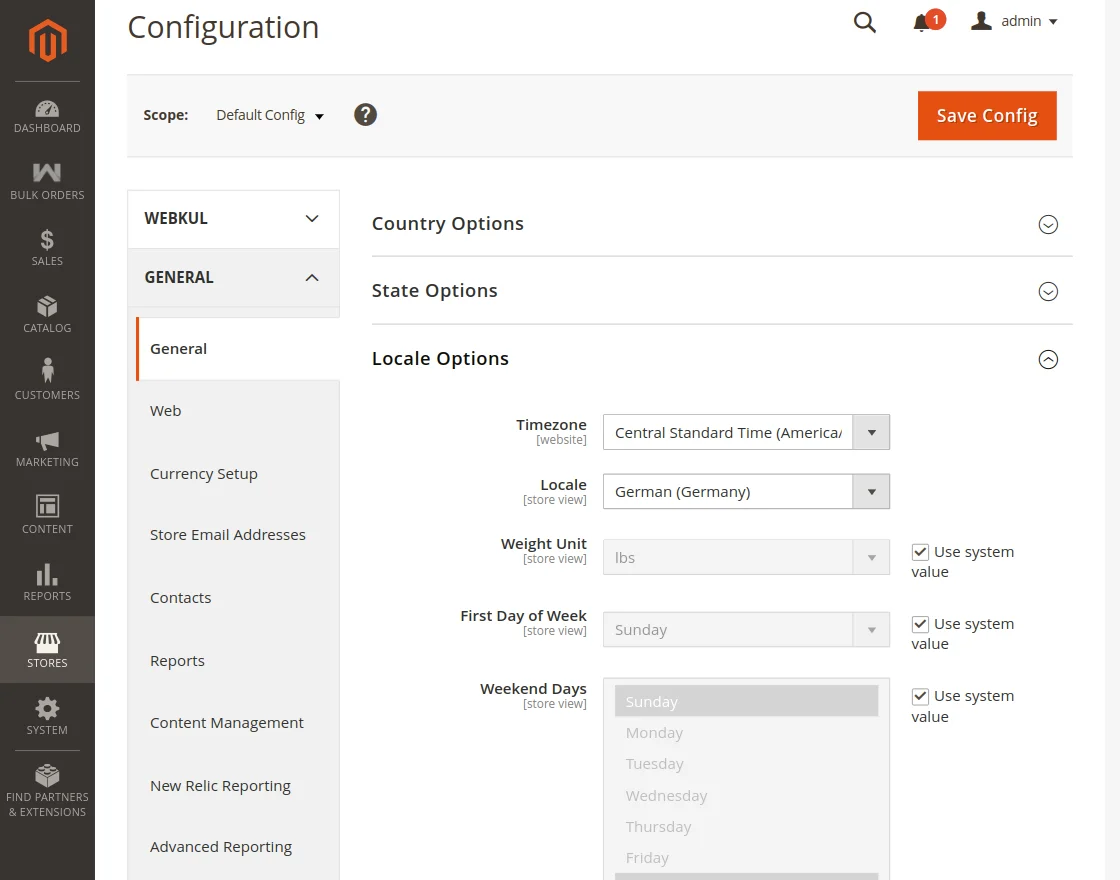Expand the Country Options section

click(x=1048, y=225)
